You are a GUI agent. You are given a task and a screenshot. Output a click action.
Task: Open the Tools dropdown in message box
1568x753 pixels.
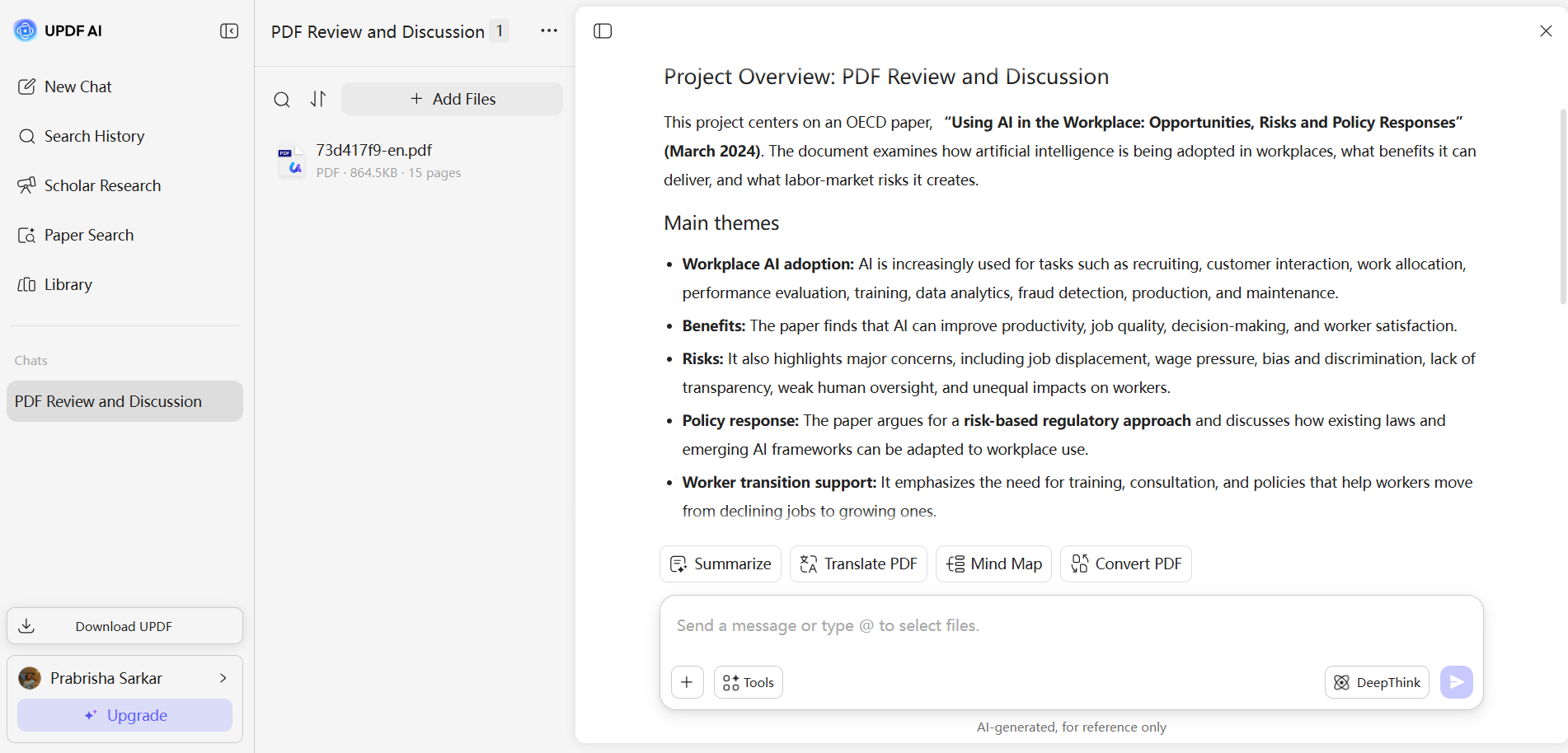coord(748,682)
